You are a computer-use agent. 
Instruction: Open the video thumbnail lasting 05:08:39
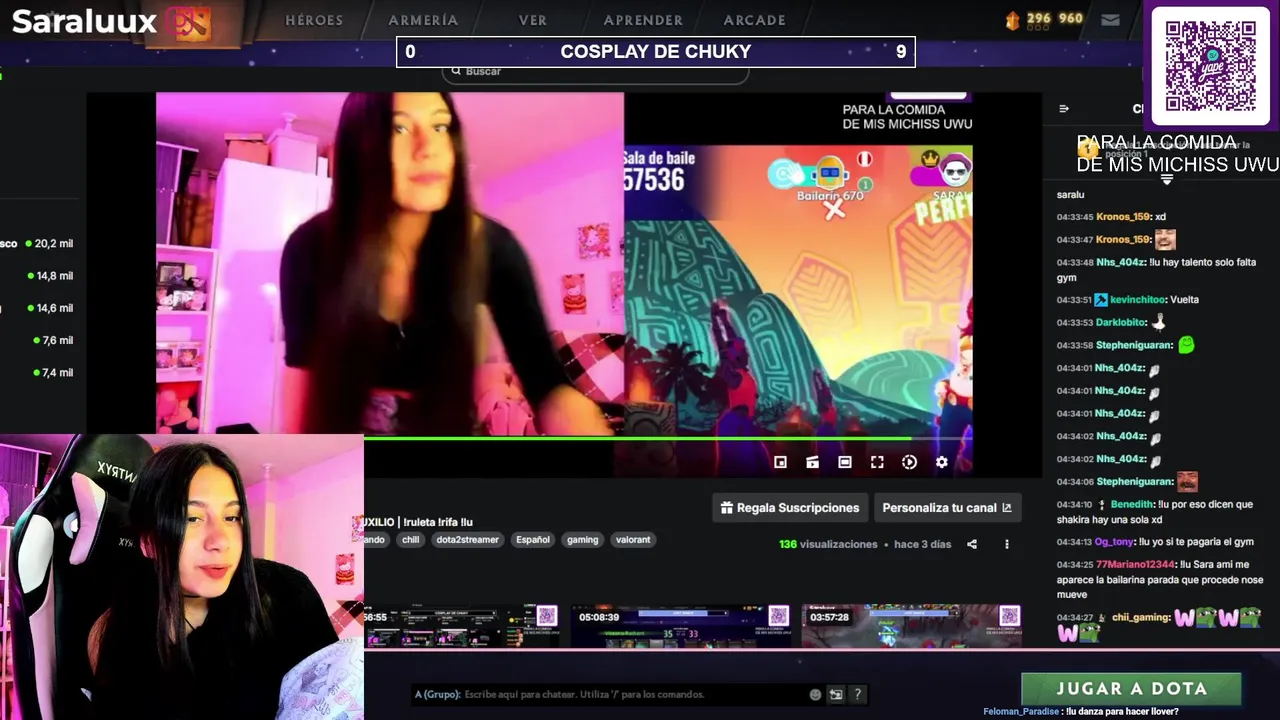pos(680,626)
